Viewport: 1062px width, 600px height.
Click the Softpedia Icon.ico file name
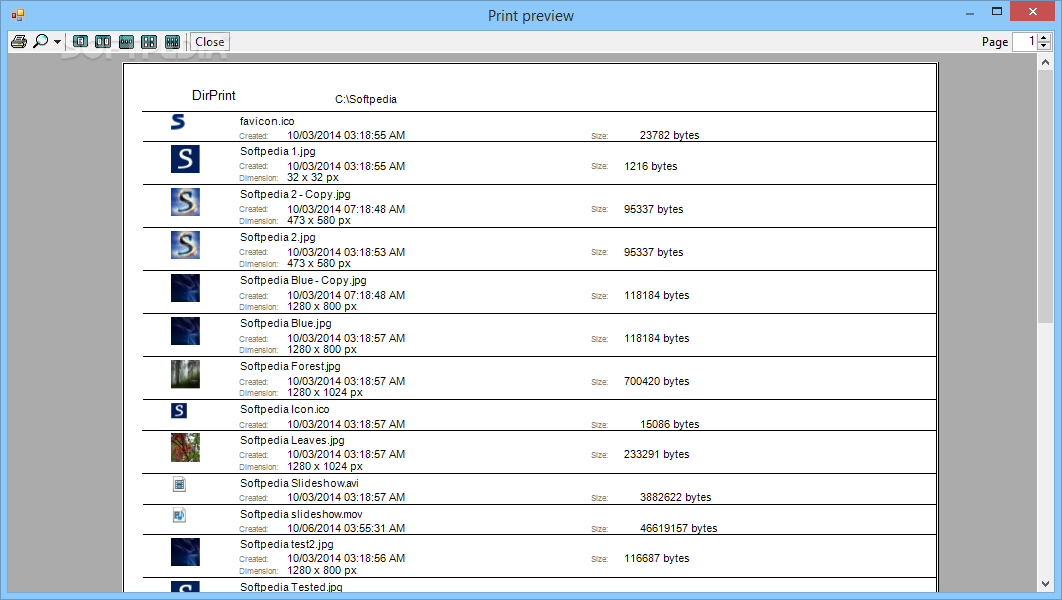click(284, 409)
